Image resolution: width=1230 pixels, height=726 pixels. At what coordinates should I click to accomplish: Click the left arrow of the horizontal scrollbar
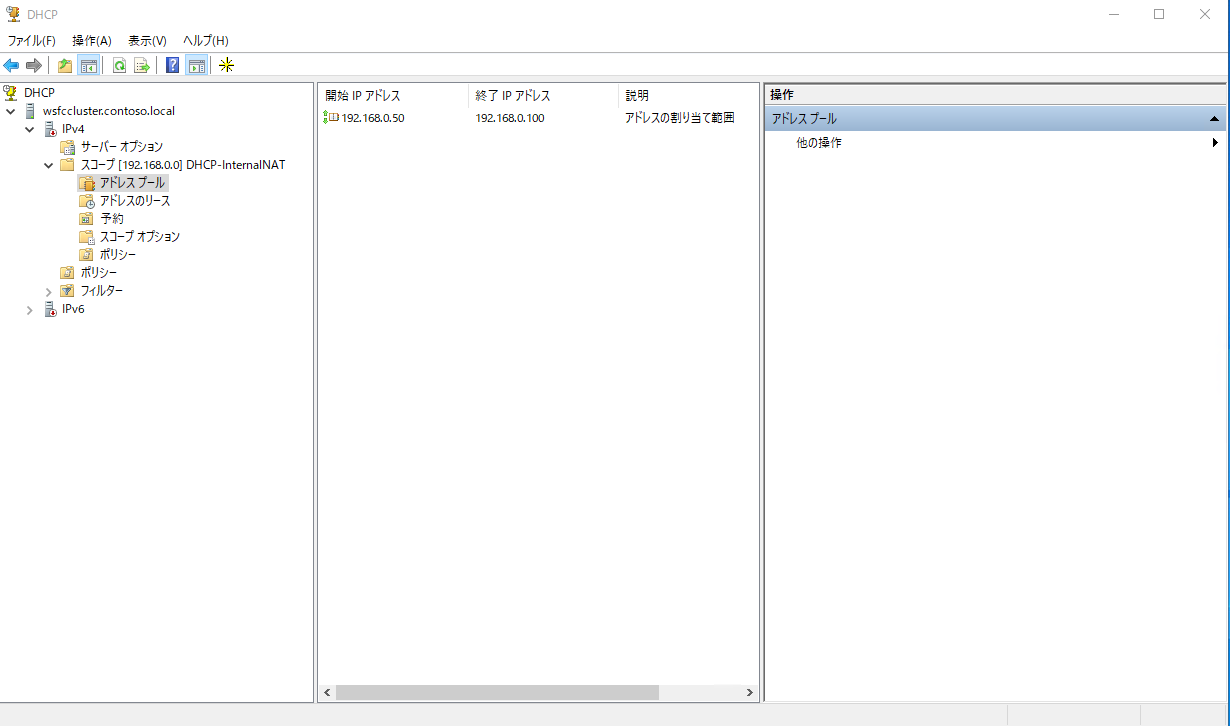pos(327,692)
